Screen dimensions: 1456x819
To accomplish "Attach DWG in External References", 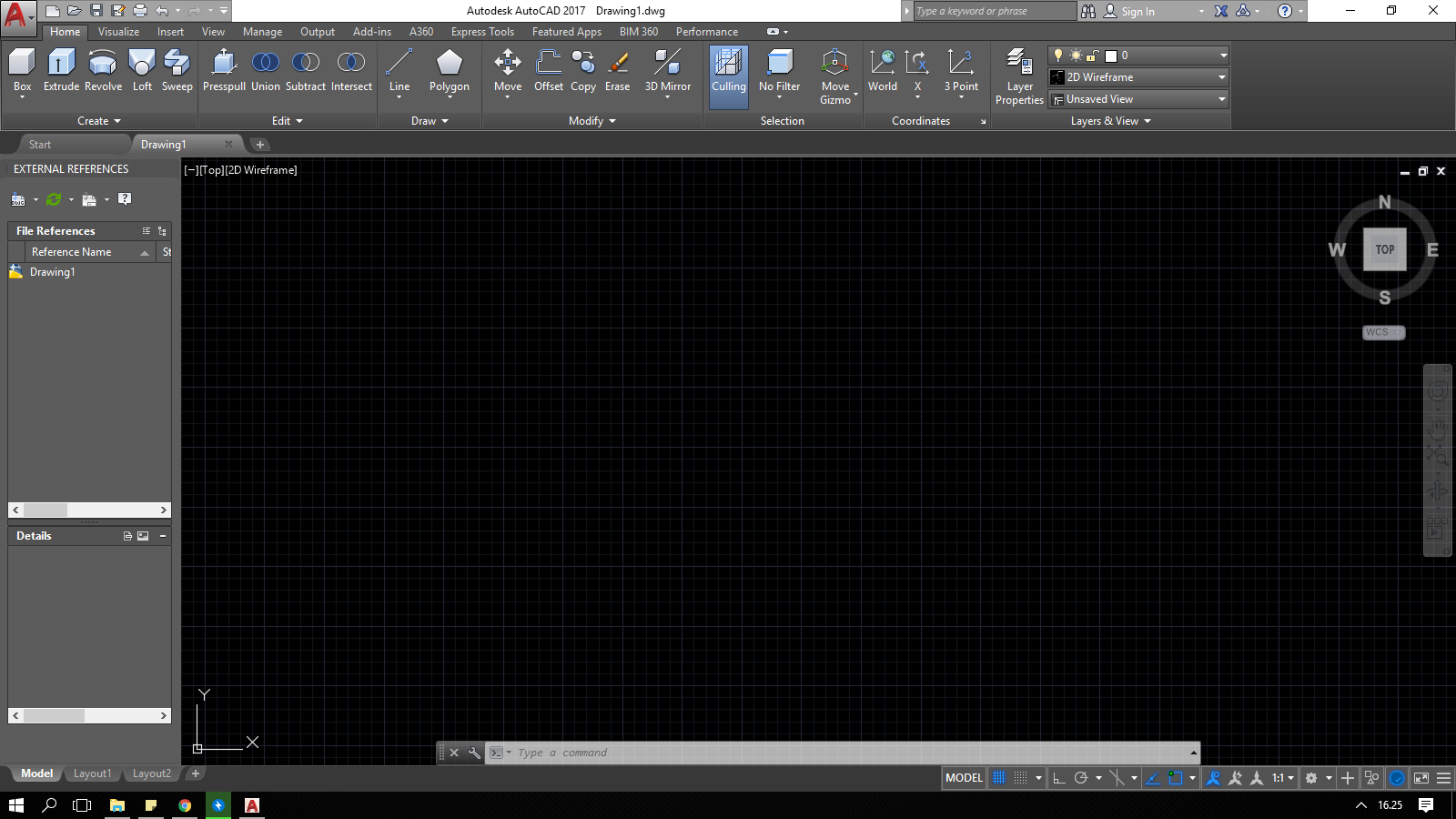I will point(18,199).
